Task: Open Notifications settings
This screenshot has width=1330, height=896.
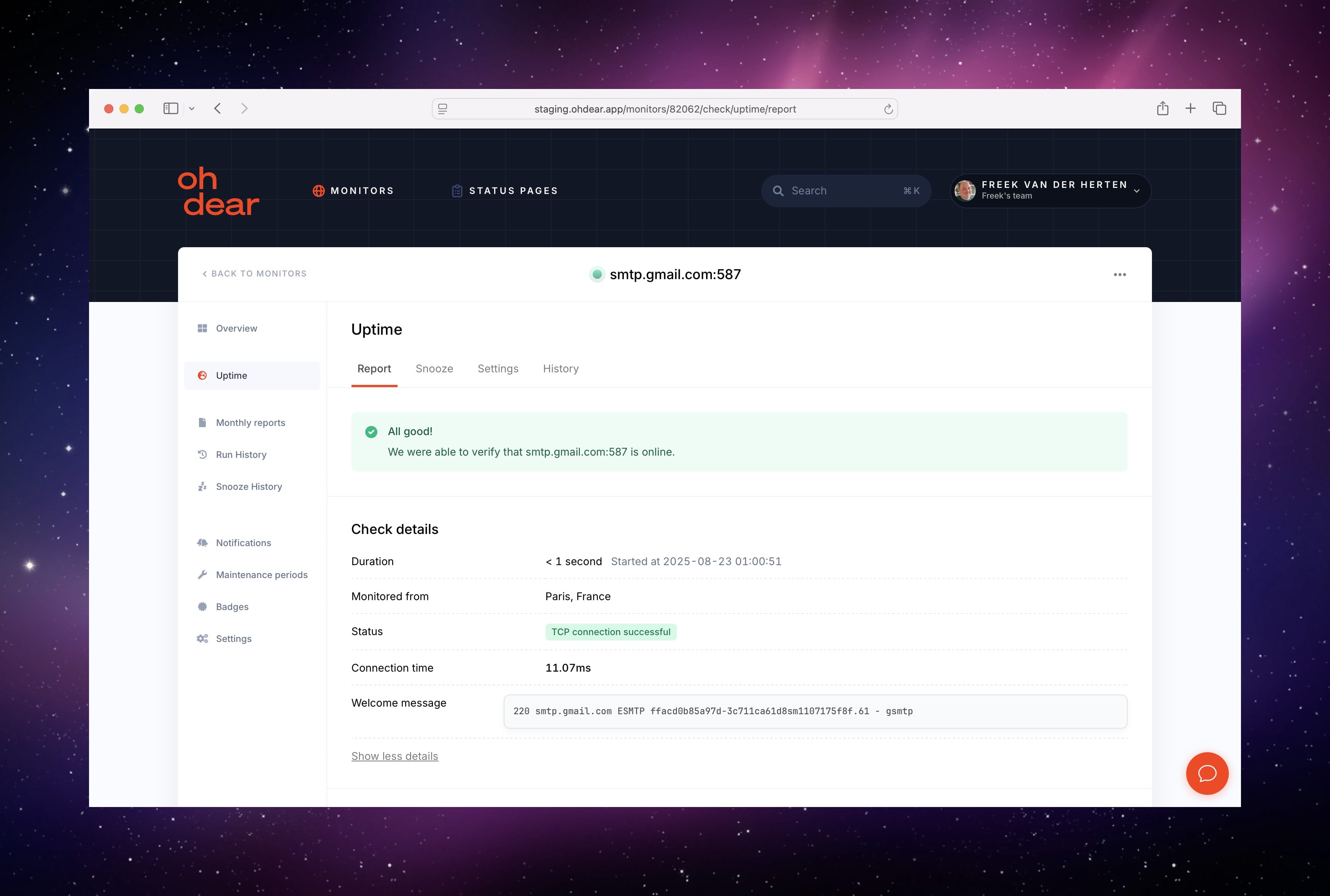Action: pyautogui.click(x=252, y=542)
